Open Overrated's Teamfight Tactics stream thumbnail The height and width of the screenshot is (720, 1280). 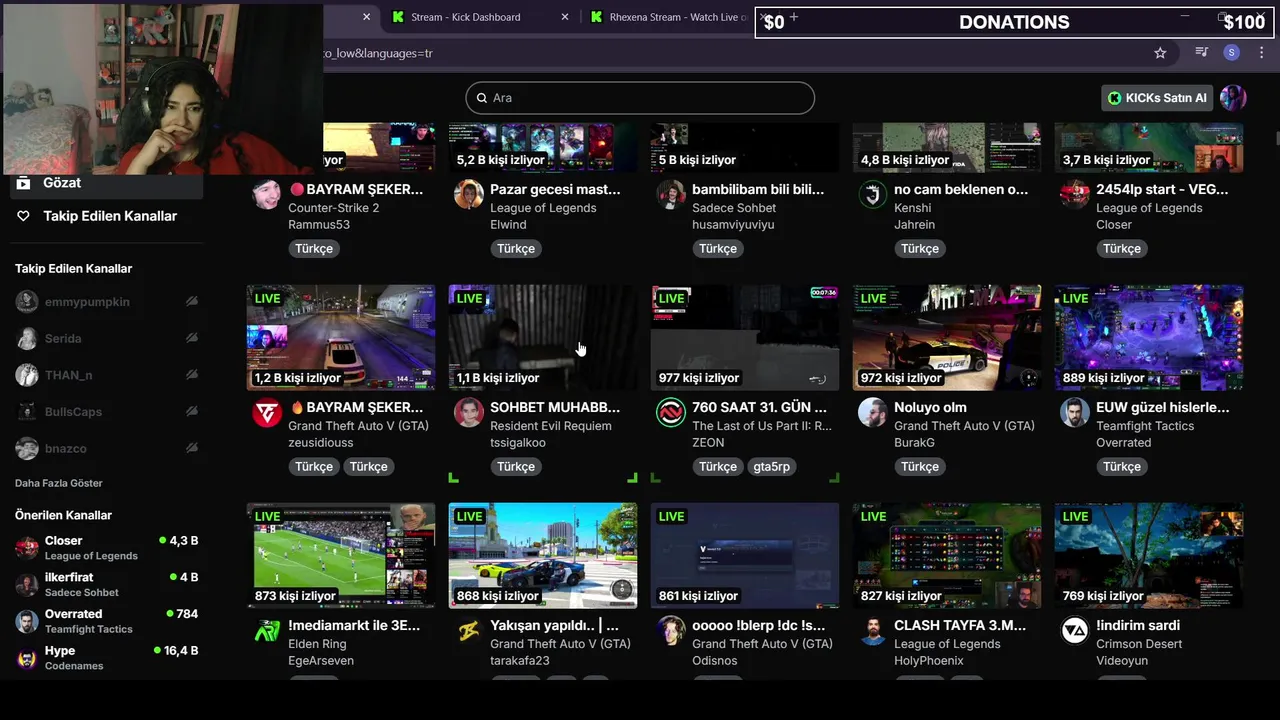pos(1149,338)
